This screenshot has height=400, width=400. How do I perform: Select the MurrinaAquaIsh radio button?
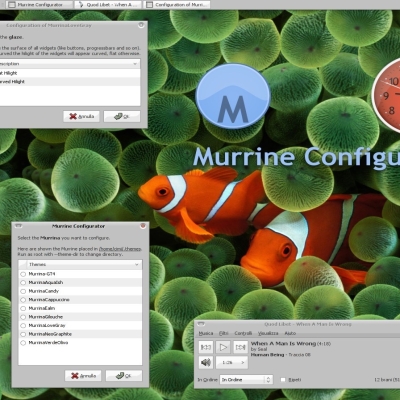point(23,283)
